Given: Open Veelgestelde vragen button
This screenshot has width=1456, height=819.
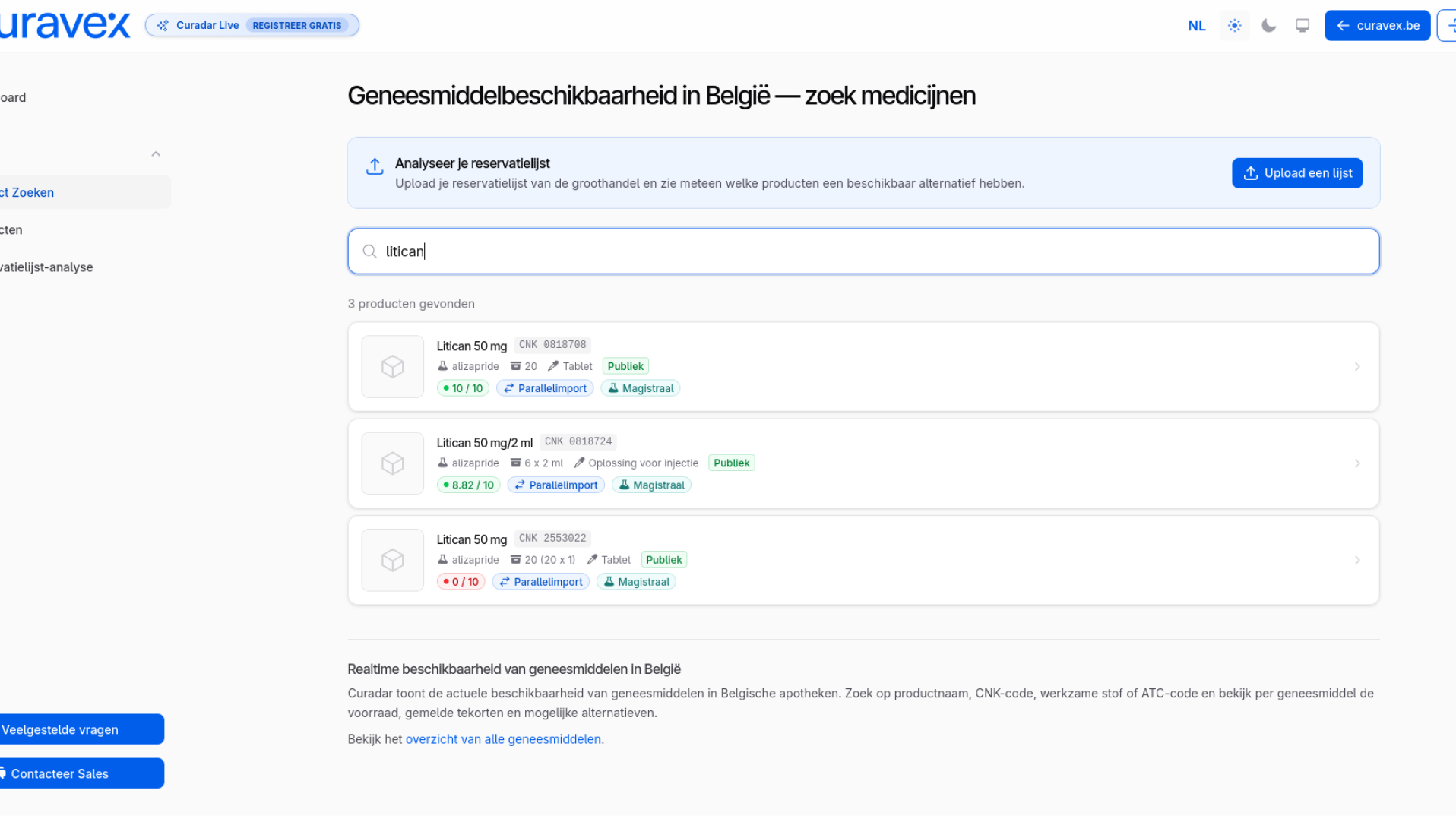Looking at the screenshot, I should [x=81, y=729].
